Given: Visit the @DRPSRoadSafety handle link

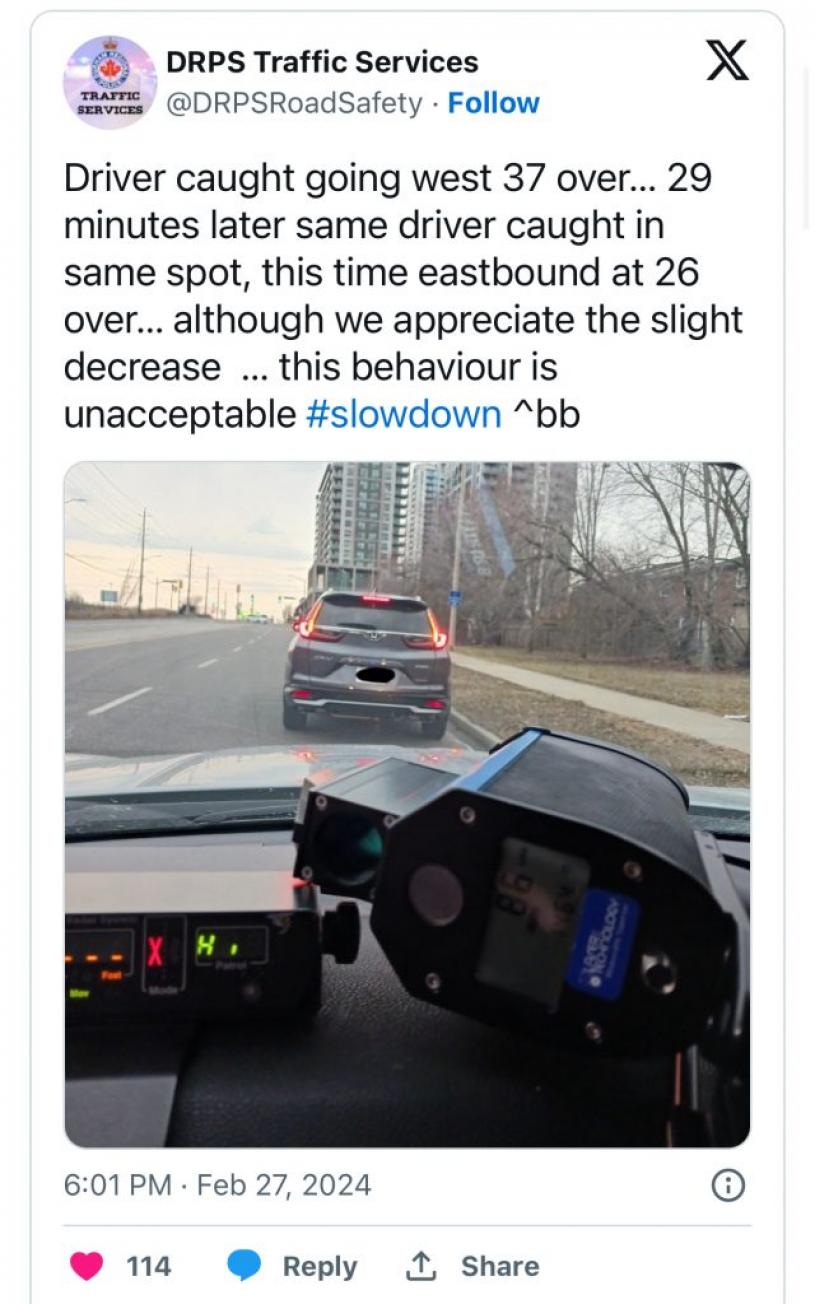Looking at the screenshot, I should pos(294,103).
